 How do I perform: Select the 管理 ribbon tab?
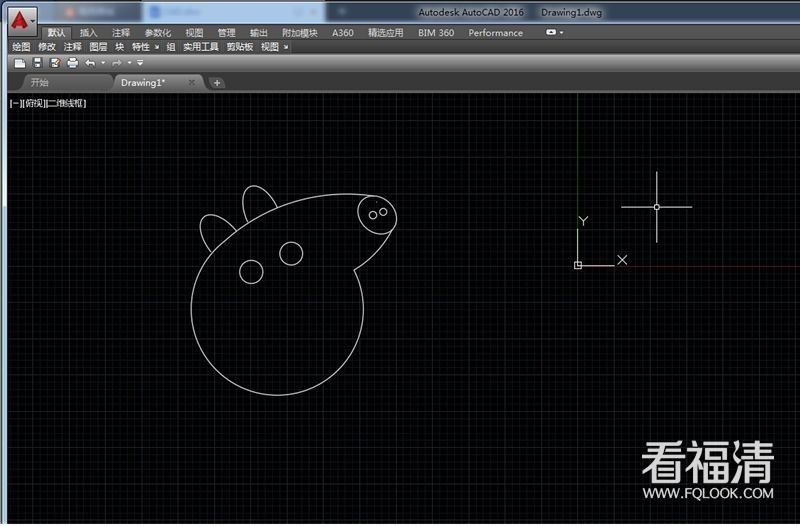coord(226,33)
